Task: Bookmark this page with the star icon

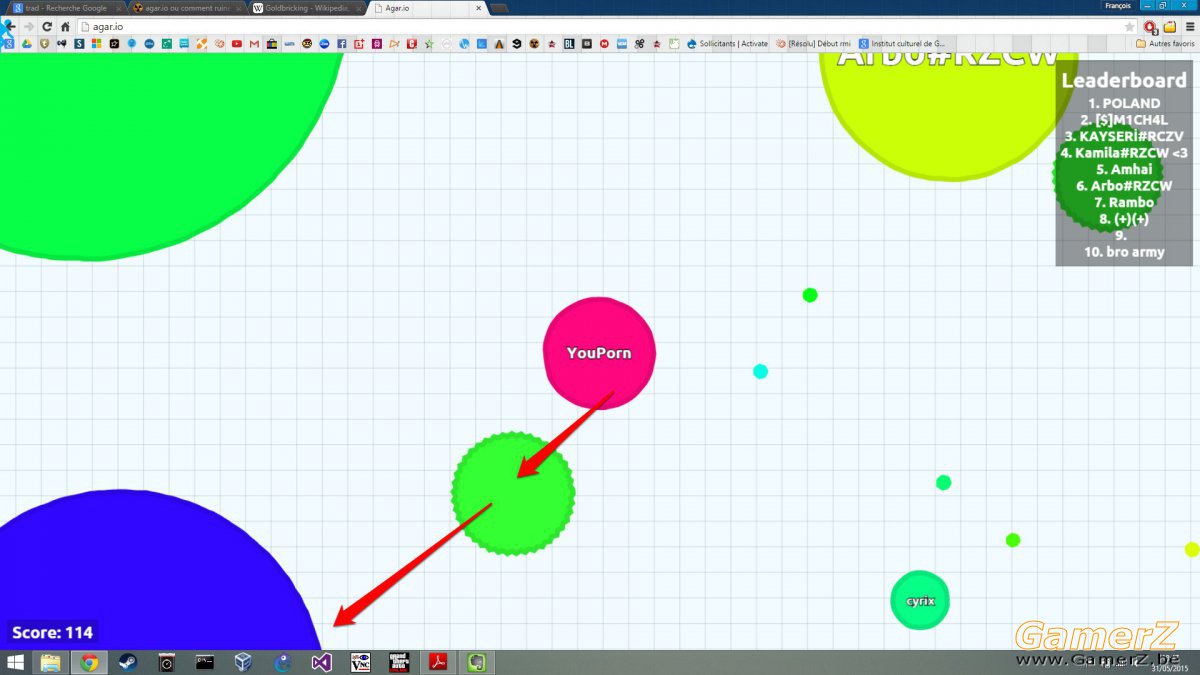Action: 1130,27
